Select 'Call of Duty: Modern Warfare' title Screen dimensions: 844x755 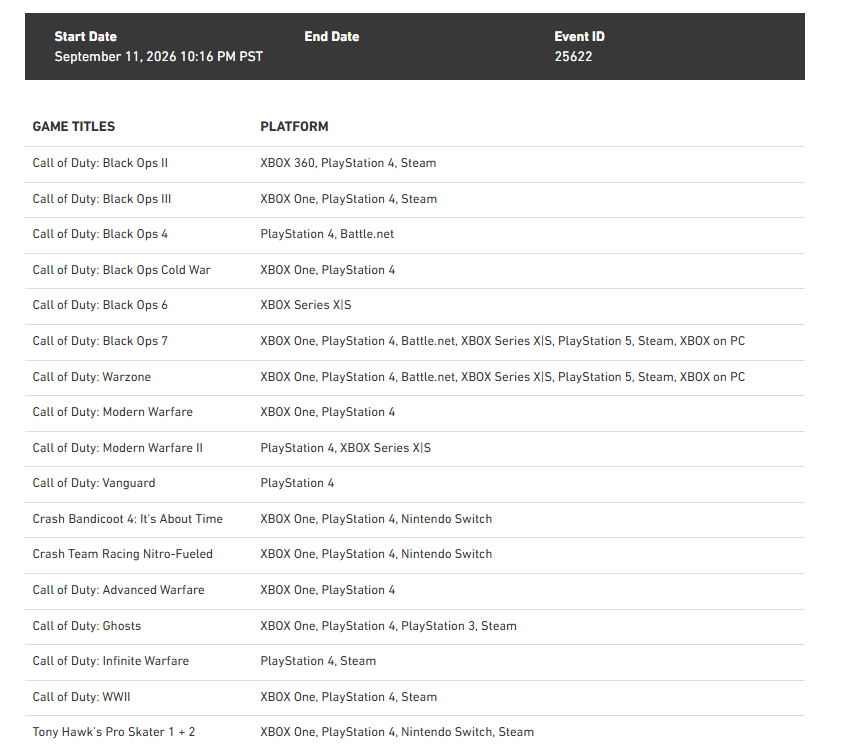pos(112,412)
